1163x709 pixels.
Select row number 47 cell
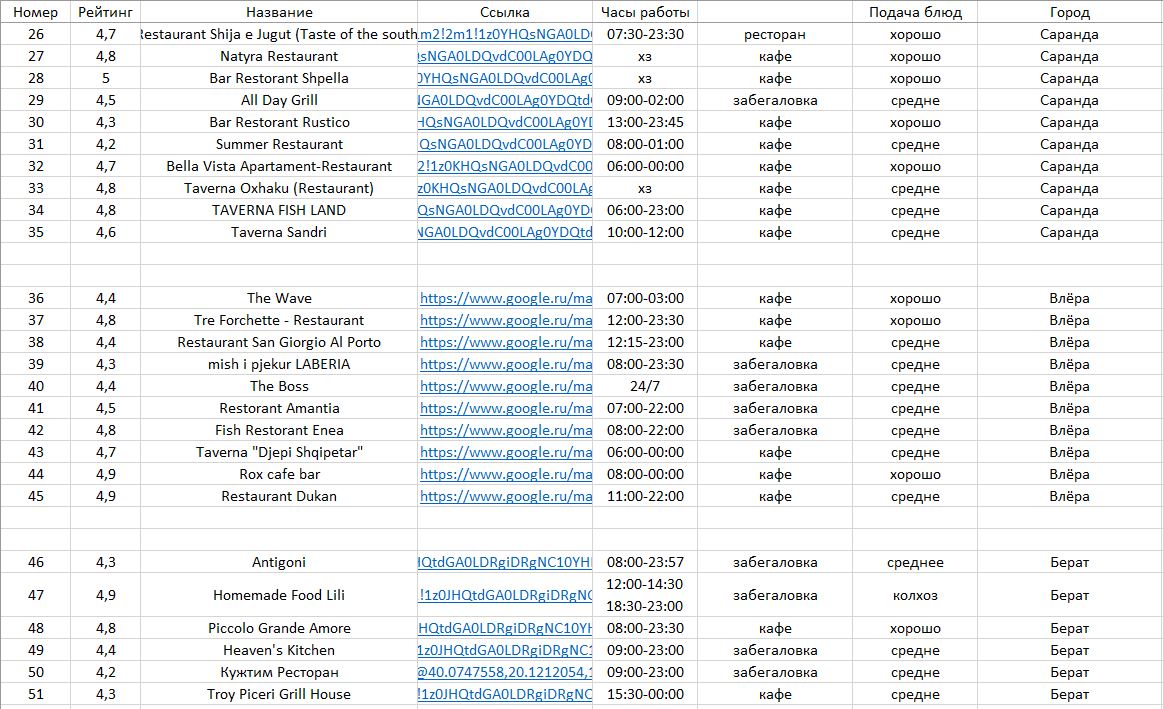[x=36, y=595]
